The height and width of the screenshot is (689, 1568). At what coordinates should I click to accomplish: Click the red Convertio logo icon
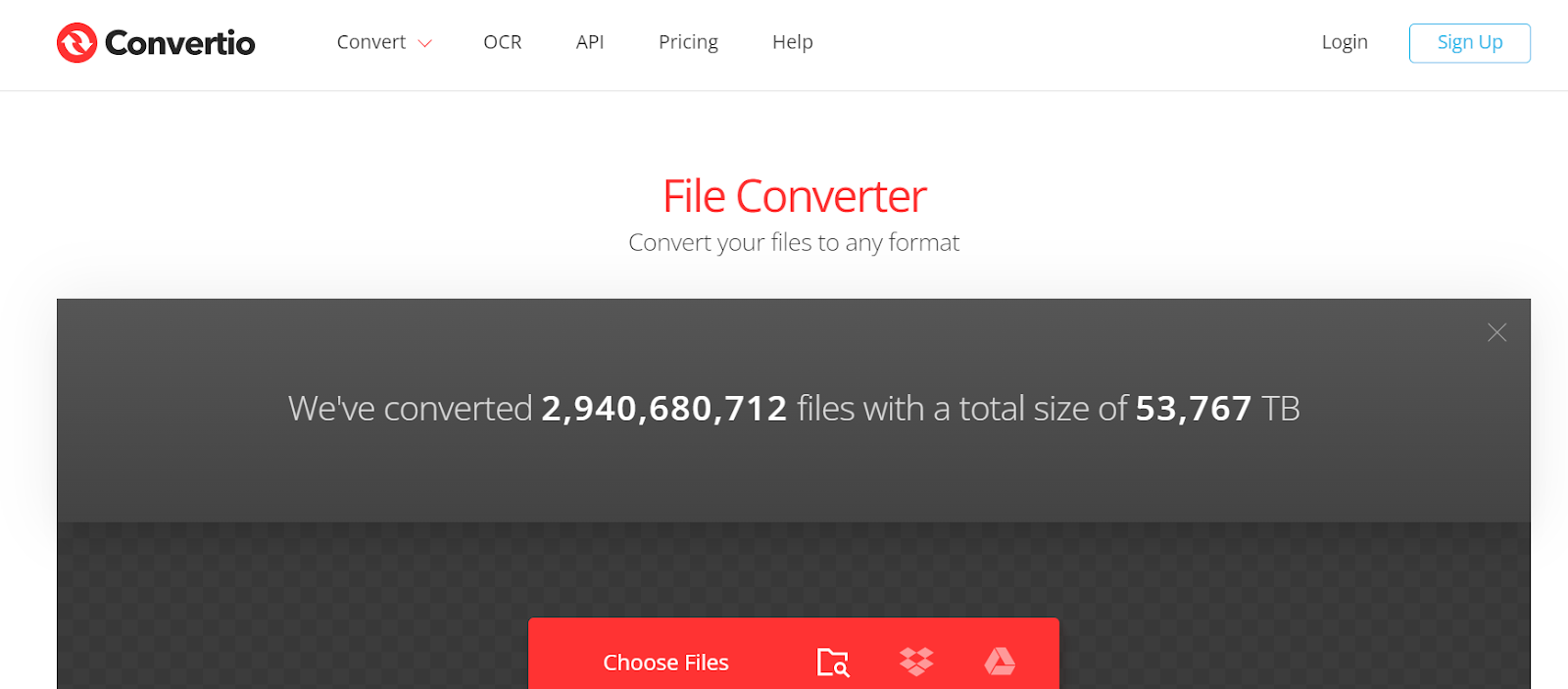tap(76, 43)
